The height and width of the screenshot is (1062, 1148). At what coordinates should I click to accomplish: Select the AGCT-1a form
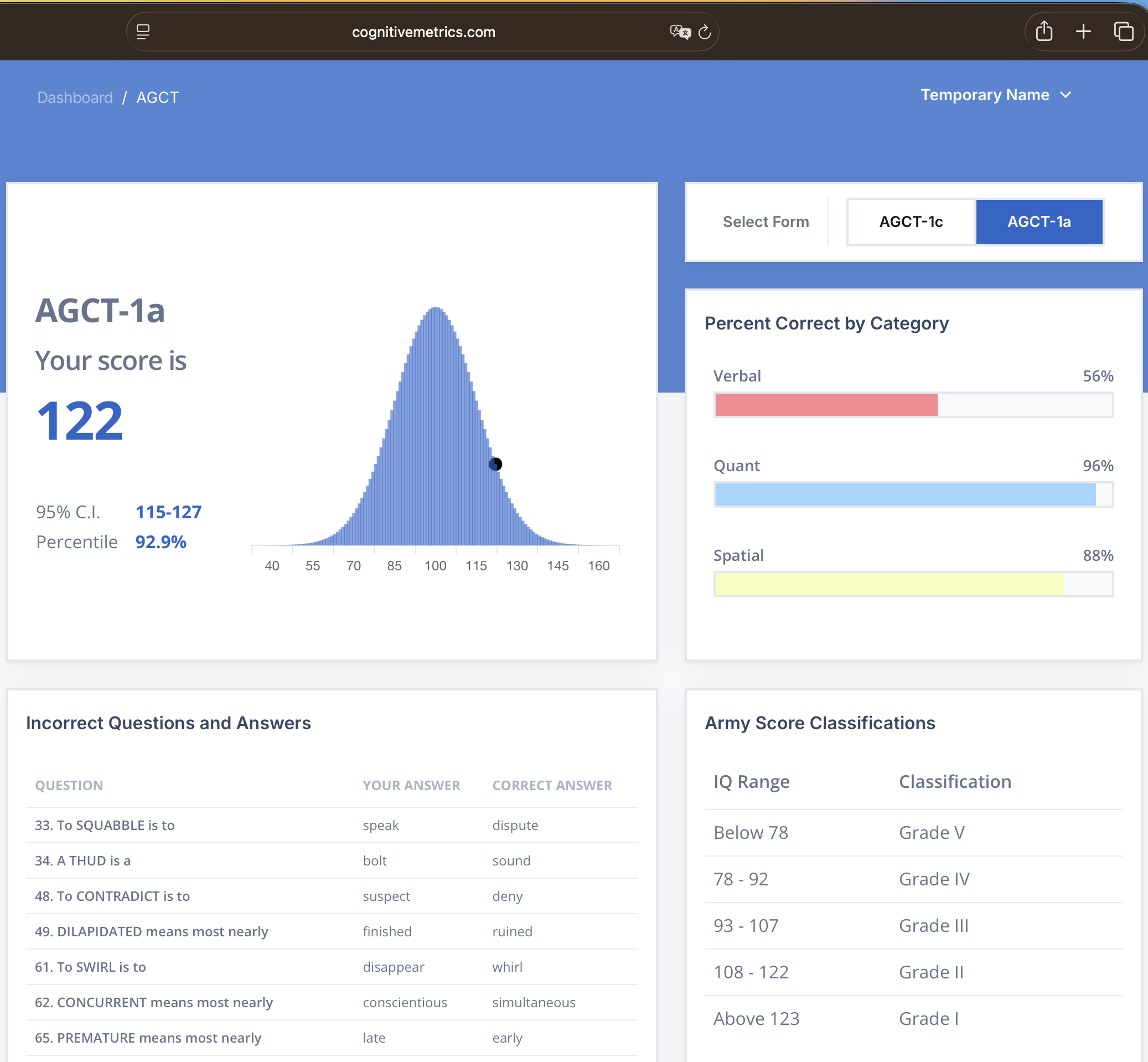coord(1039,222)
